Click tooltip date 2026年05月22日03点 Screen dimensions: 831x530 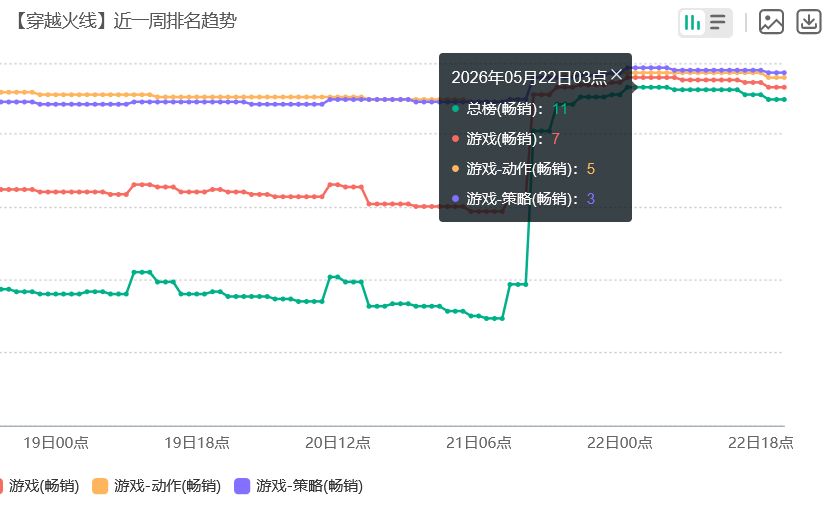pos(529,78)
